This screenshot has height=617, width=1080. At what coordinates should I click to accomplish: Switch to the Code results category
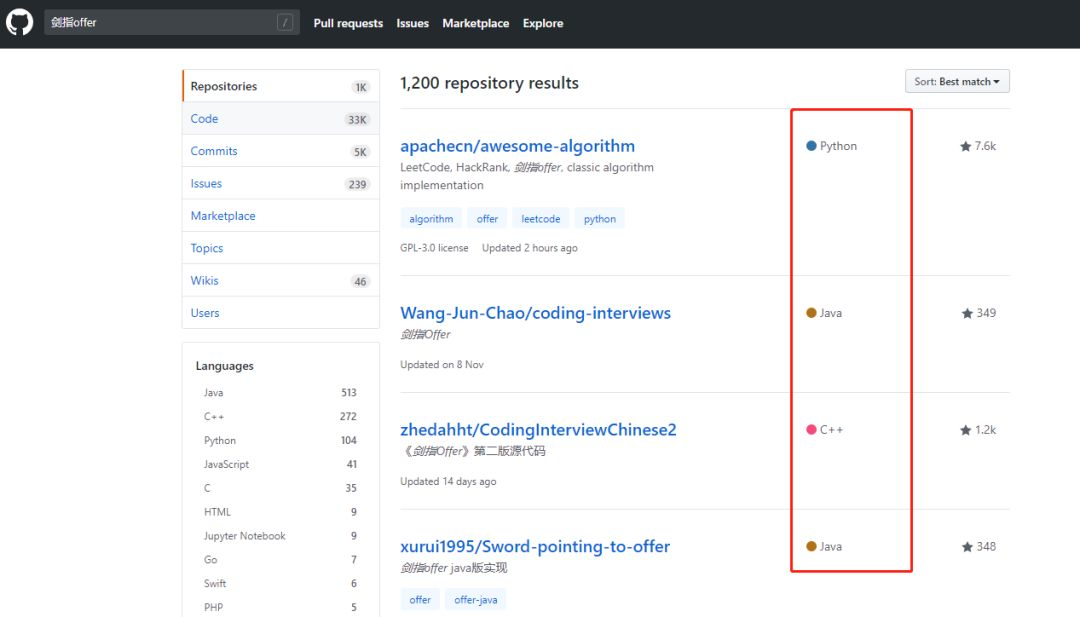click(281, 118)
